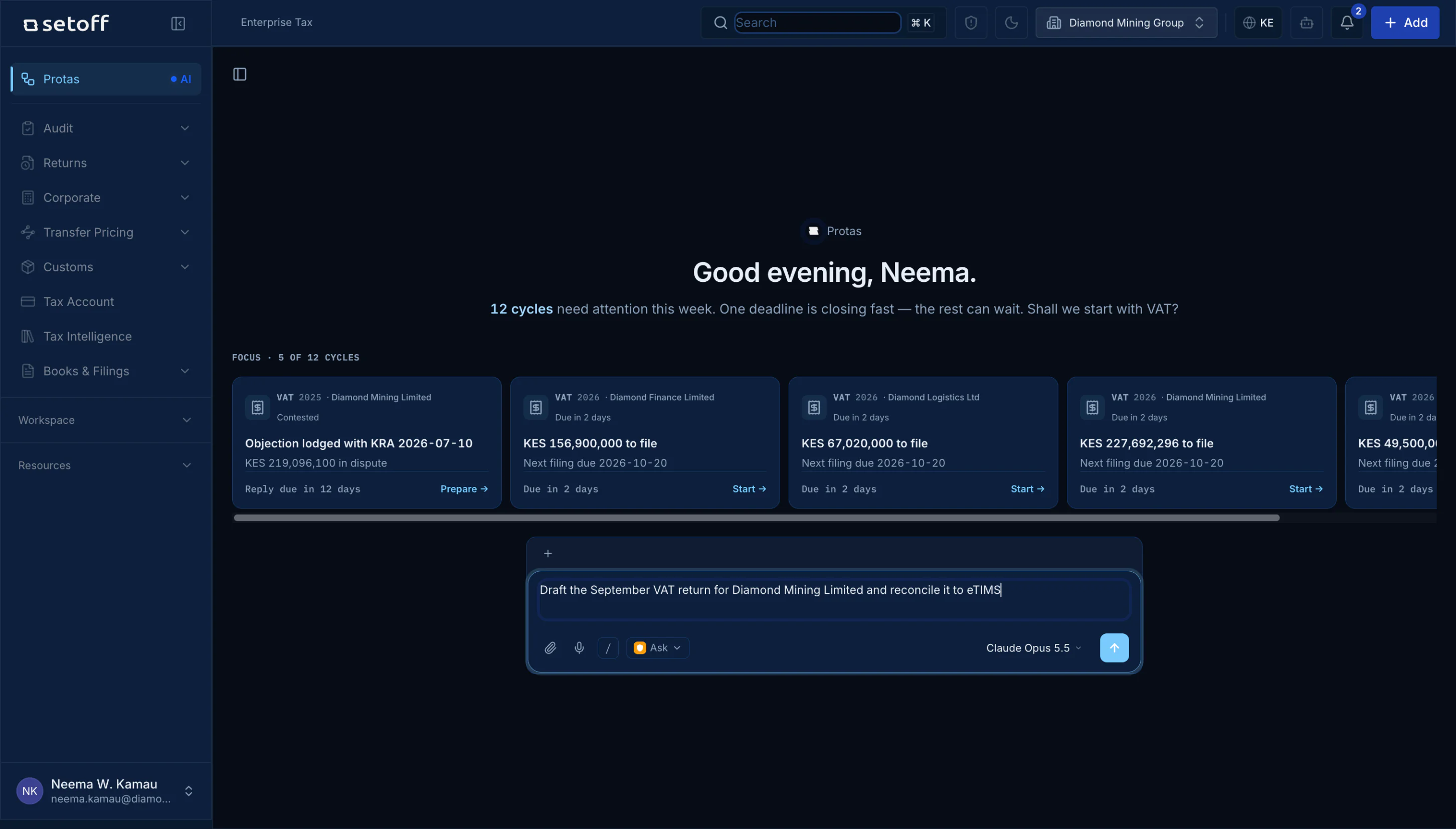Collapse the left sidebar with the panel icon
Screen dimensions: 1456x829
(178, 24)
